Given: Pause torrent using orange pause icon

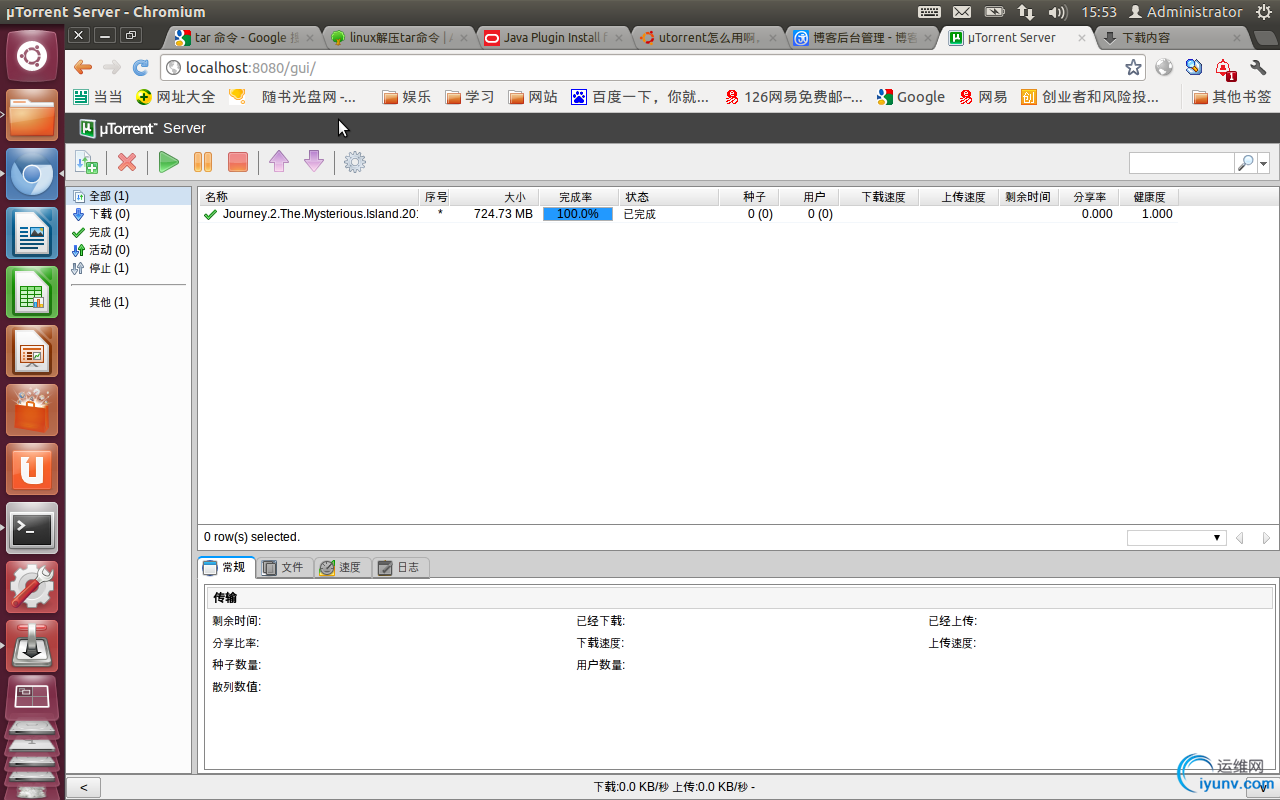Looking at the screenshot, I should (203, 162).
